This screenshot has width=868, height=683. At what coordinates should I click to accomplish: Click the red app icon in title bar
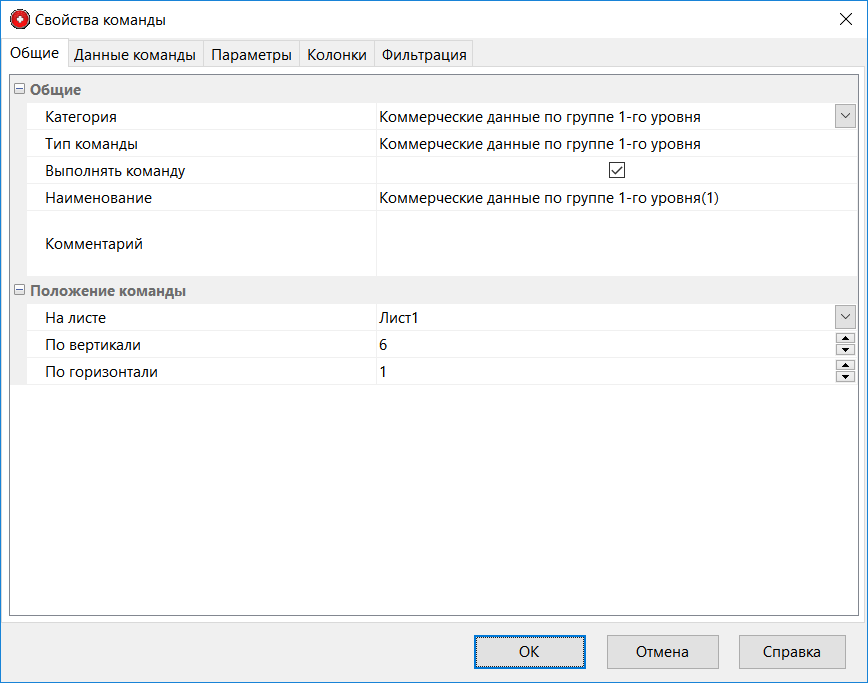(x=19, y=19)
